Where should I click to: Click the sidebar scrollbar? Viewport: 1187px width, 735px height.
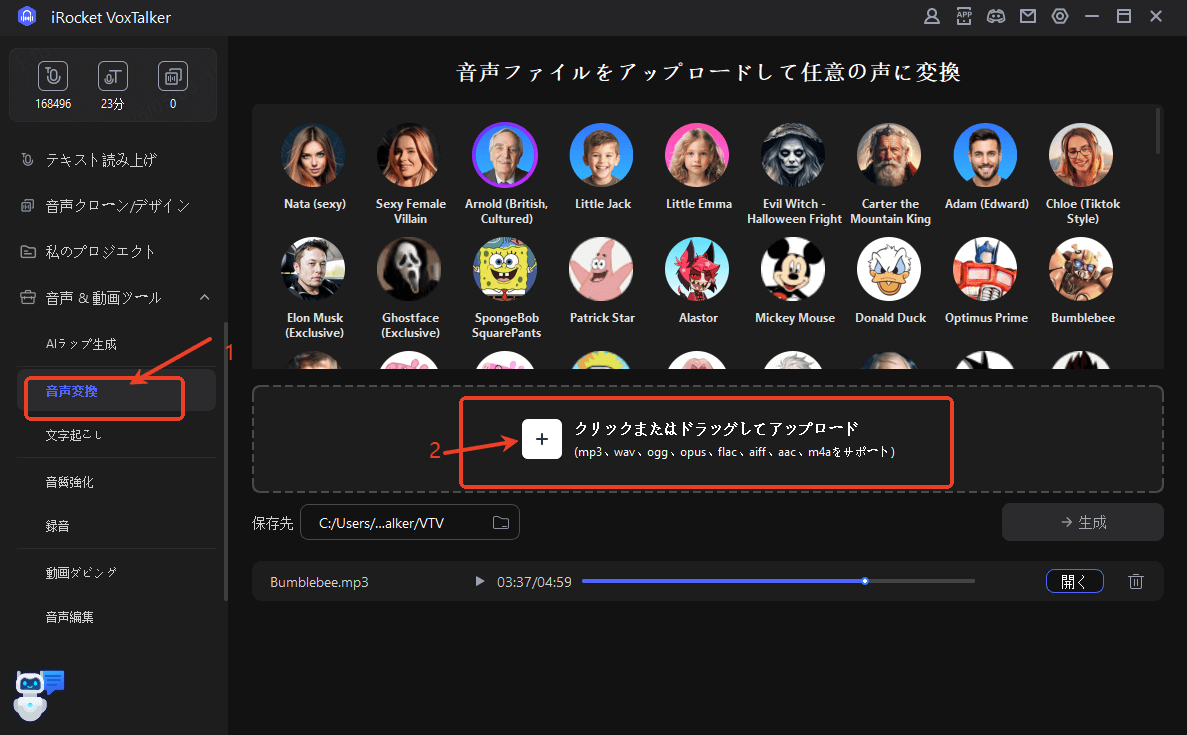[225, 462]
